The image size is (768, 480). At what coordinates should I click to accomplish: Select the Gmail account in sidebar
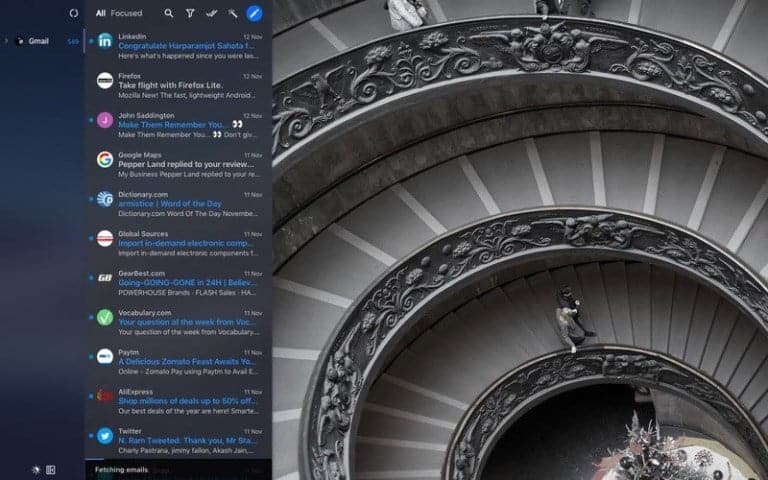pos(39,41)
